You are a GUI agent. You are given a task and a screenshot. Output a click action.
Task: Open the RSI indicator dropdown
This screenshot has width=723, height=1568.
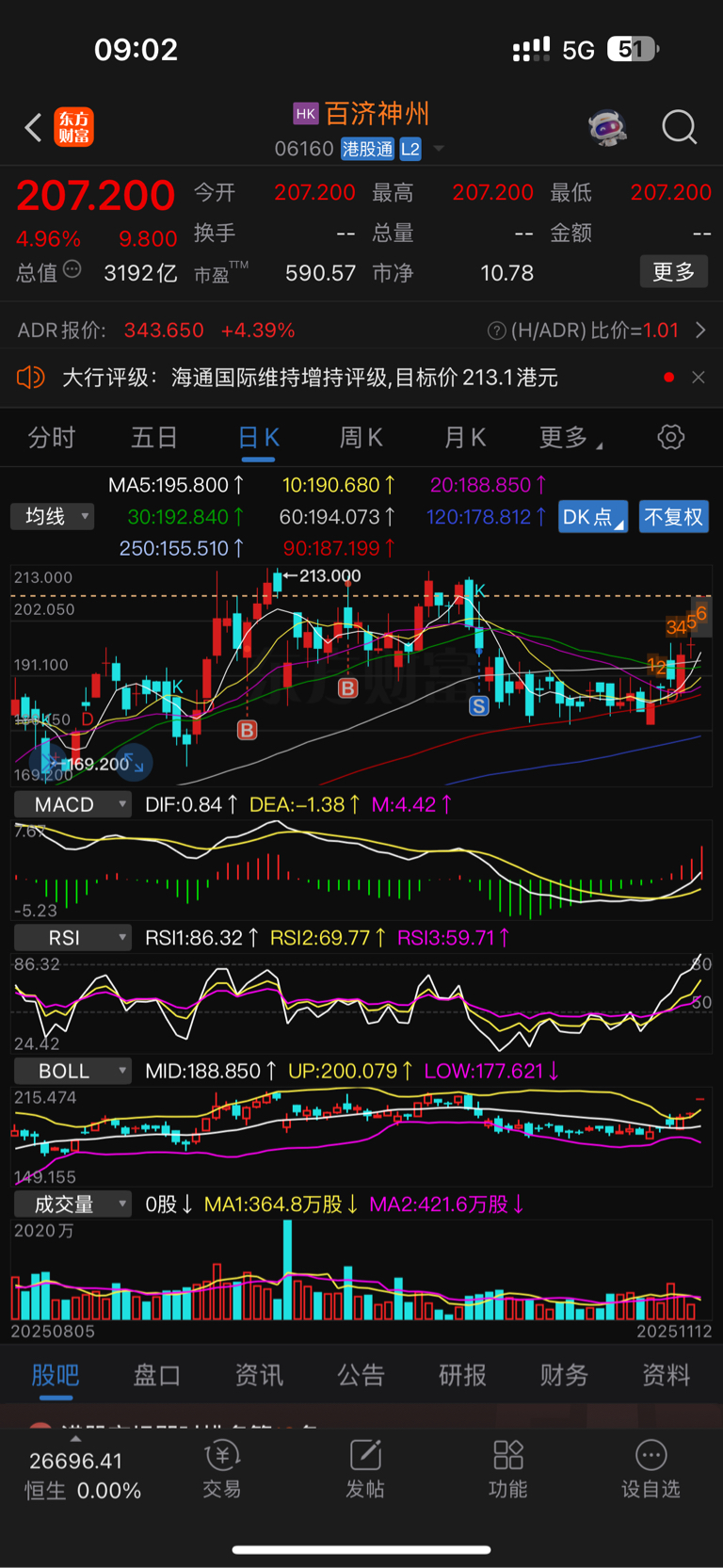coord(72,938)
